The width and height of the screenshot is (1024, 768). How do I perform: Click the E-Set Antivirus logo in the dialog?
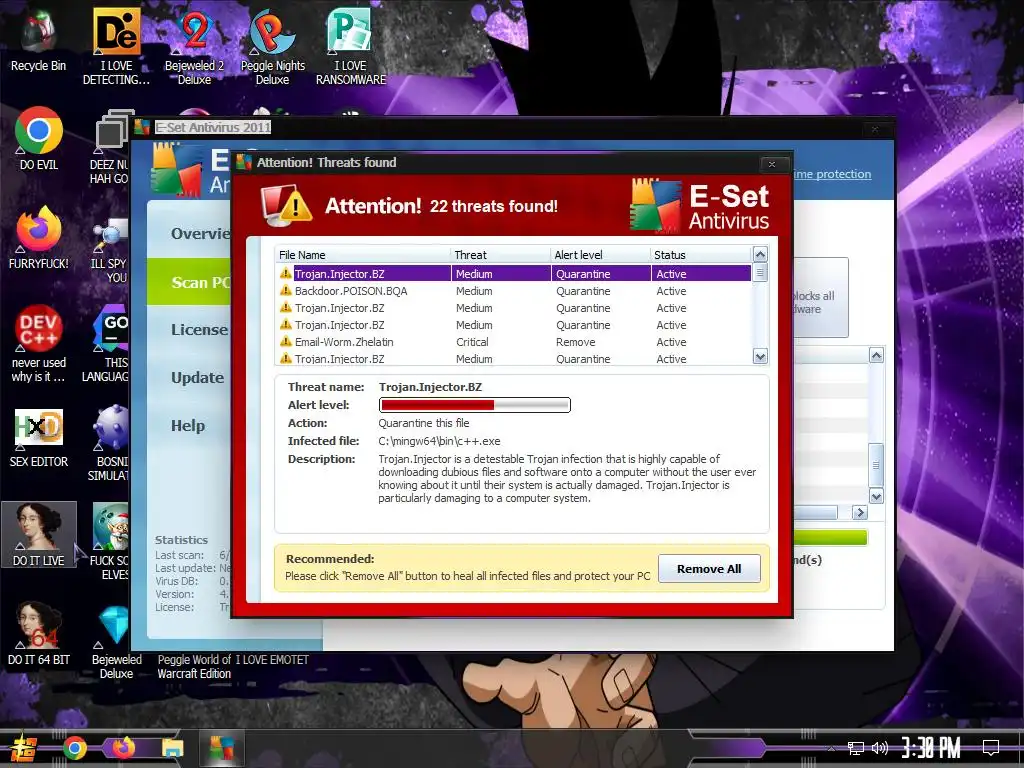tap(699, 206)
